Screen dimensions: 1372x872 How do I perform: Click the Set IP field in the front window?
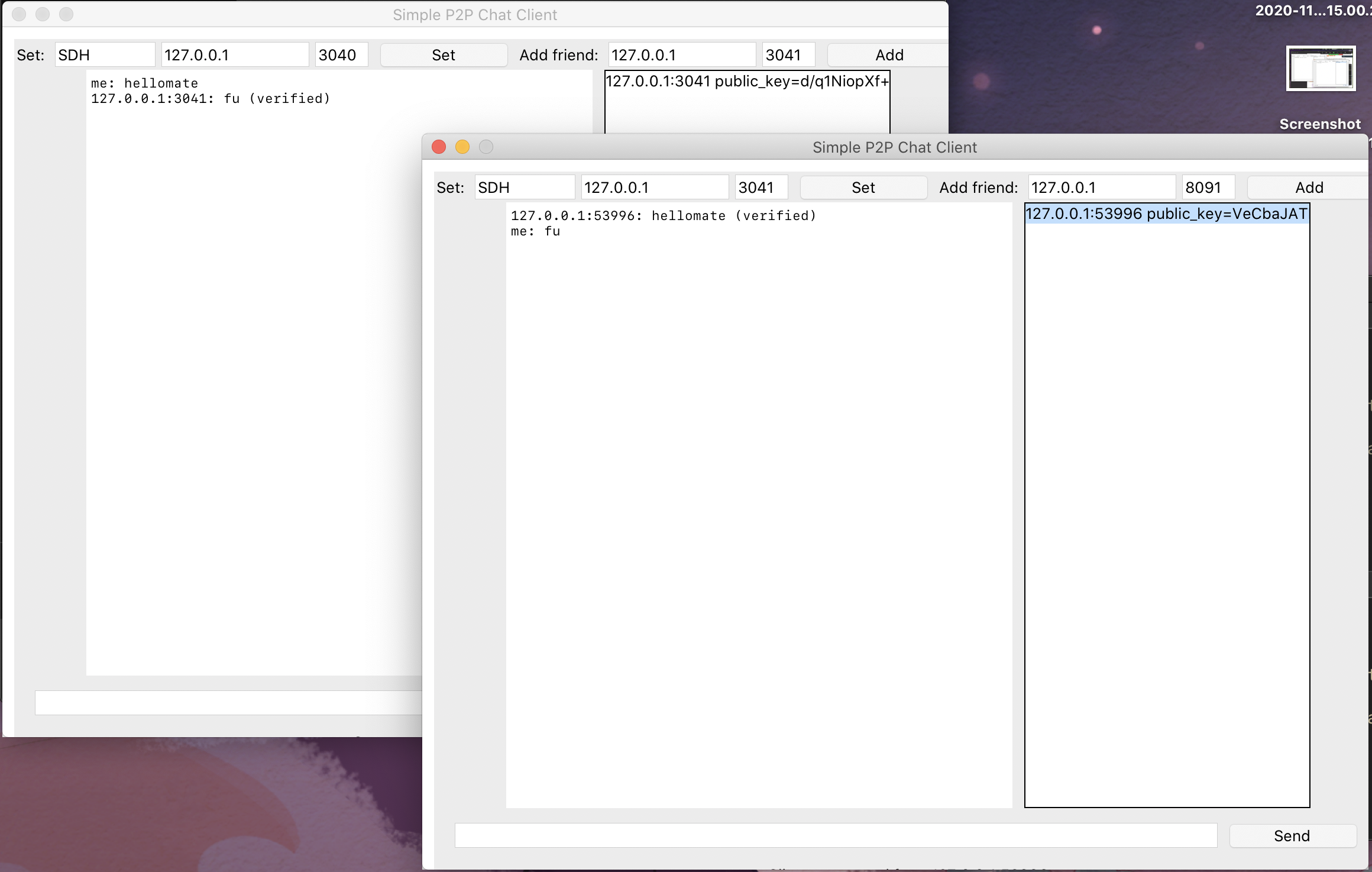point(654,188)
